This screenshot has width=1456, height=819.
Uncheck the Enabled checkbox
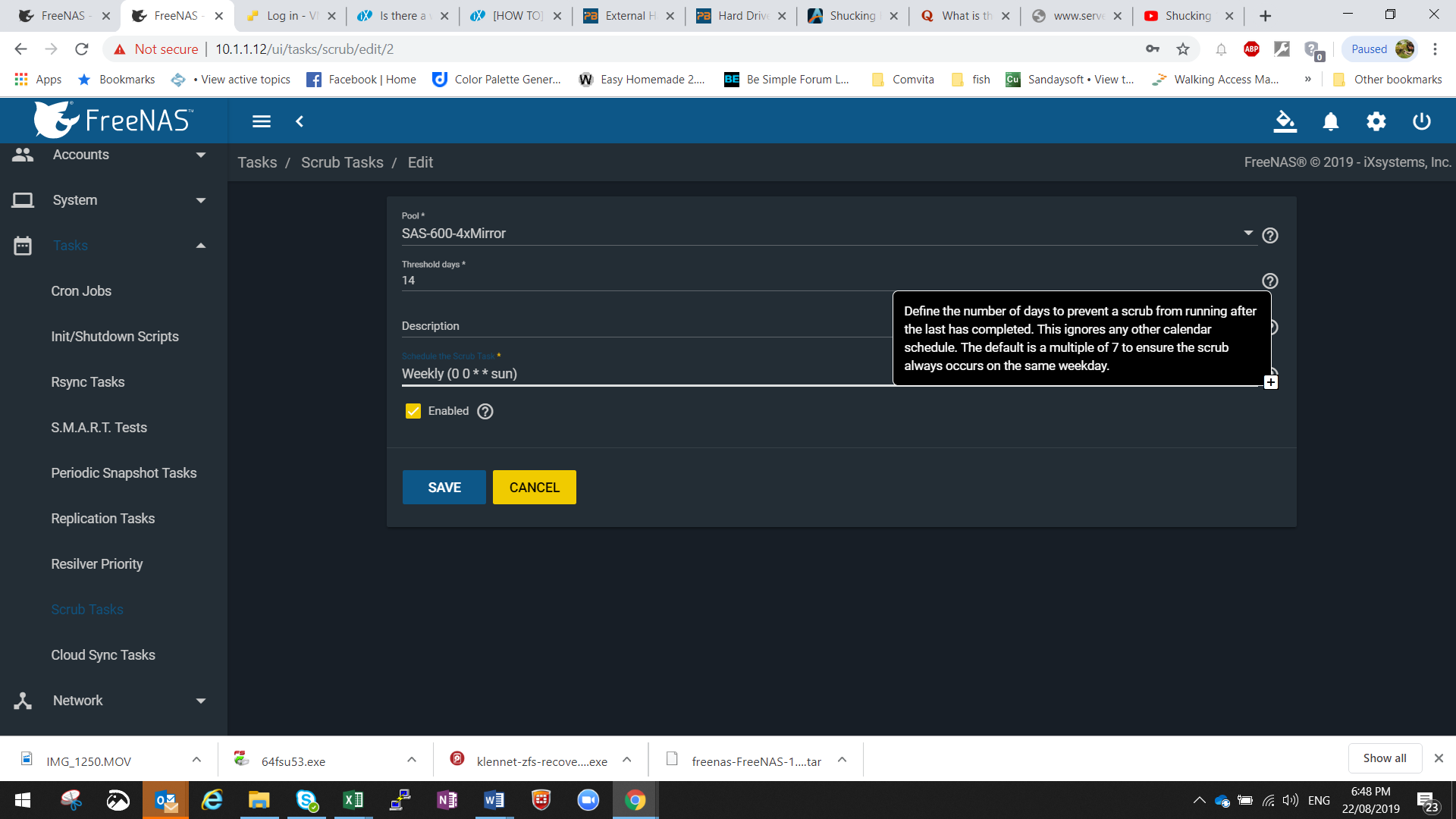pyautogui.click(x=413, y=411)
